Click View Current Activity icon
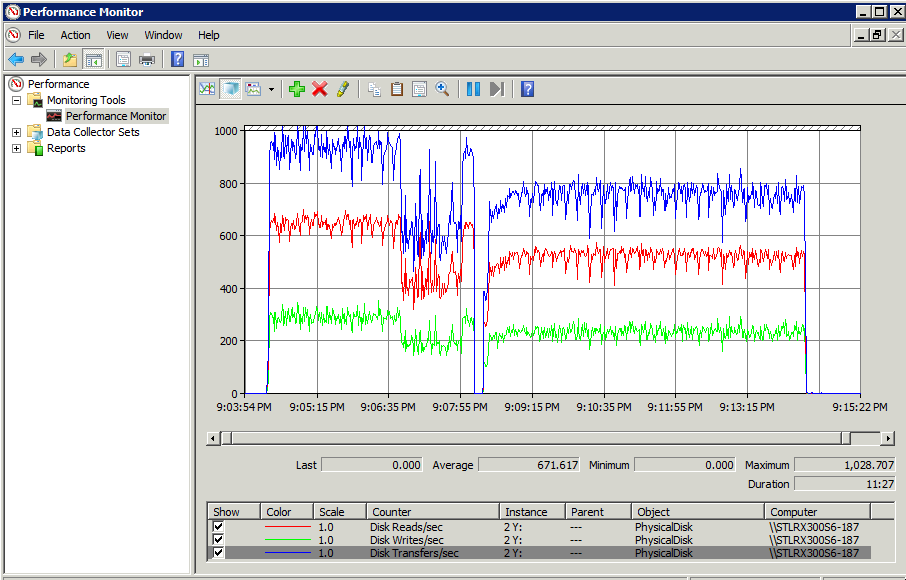Viewport: 906px width, 580px height. pos(207,89)
